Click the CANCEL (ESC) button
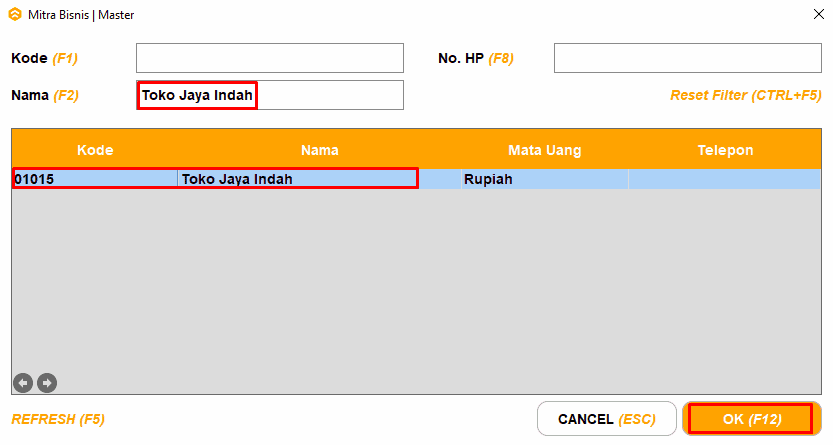 tap(607, 419)
